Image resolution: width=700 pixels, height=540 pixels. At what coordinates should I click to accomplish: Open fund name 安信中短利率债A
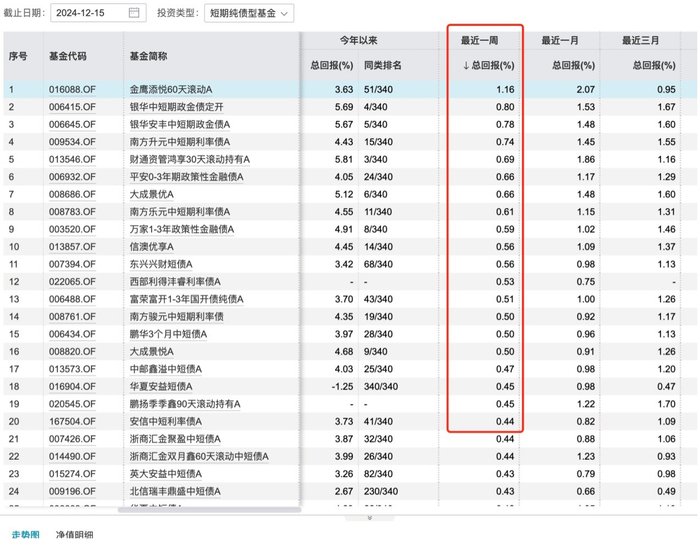pos(166,421)
